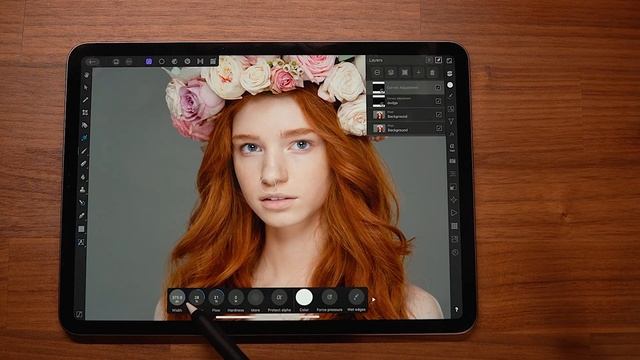This screenshot has width=640, height=360.
Task: Toggle visibility of upper Background layer
Action: (438, 115)
